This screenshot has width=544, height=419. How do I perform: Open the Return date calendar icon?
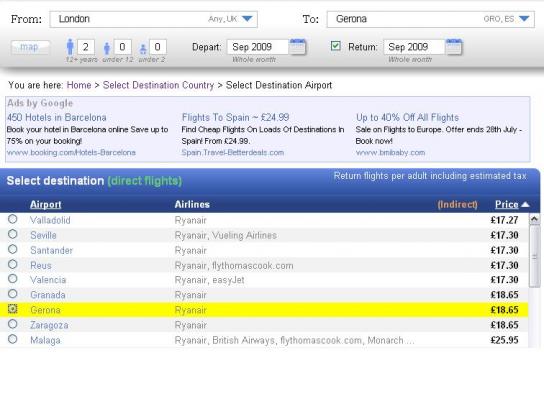tap(454, 47)
